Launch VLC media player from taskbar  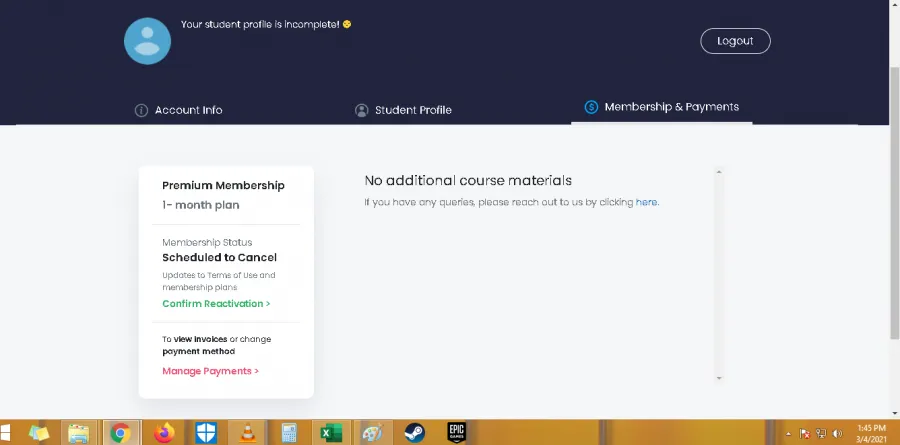248,433
